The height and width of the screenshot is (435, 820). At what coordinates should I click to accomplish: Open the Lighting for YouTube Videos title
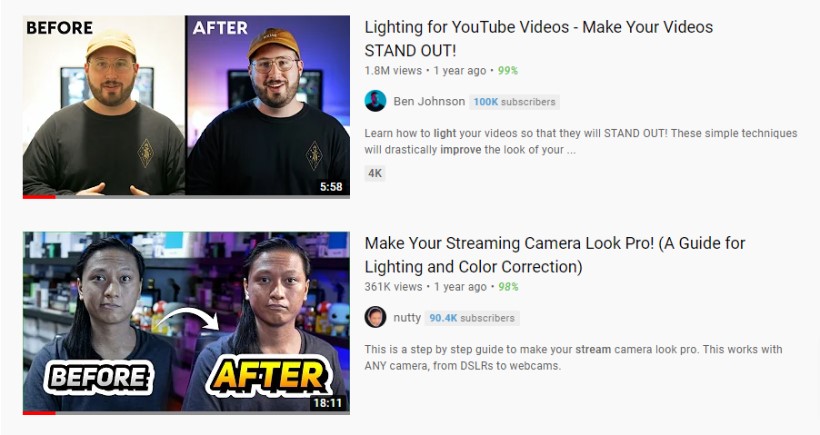click(539, 39)
